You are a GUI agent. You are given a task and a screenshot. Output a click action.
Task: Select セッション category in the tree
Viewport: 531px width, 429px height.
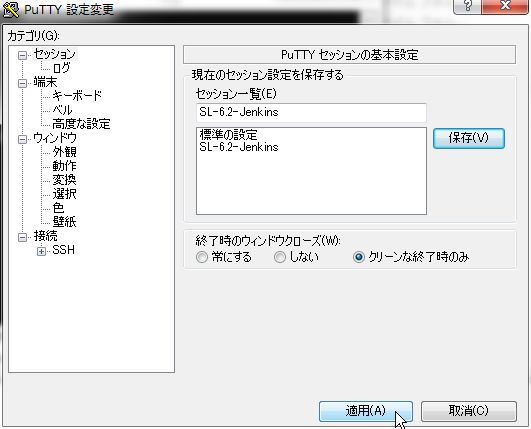click(55, 54)
